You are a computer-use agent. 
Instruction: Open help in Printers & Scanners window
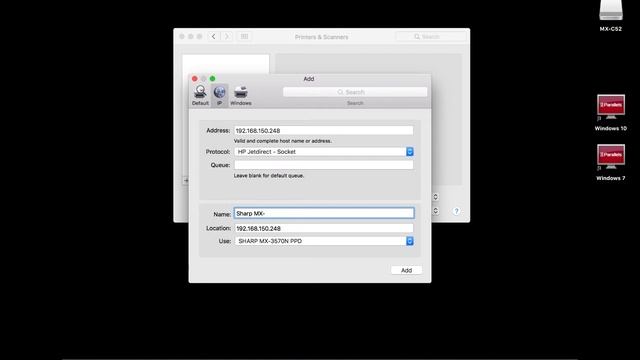click(456, 211)
